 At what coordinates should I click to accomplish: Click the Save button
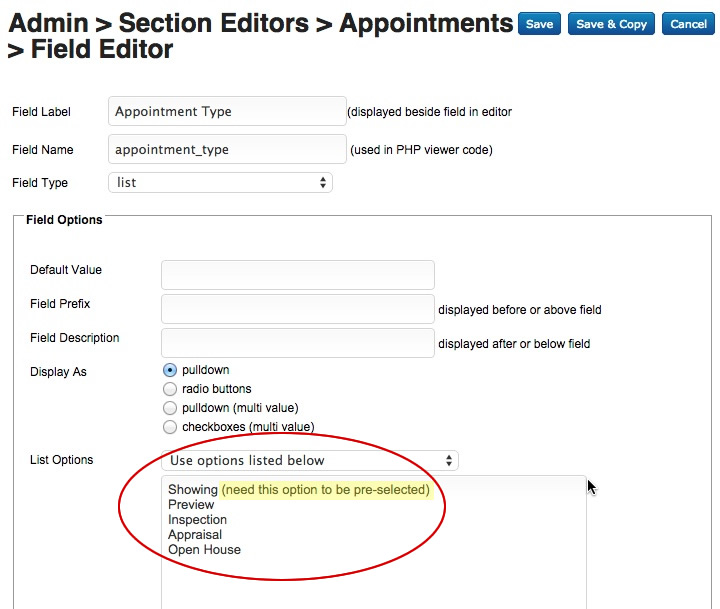pyautogui.click(x=539, y=24)
